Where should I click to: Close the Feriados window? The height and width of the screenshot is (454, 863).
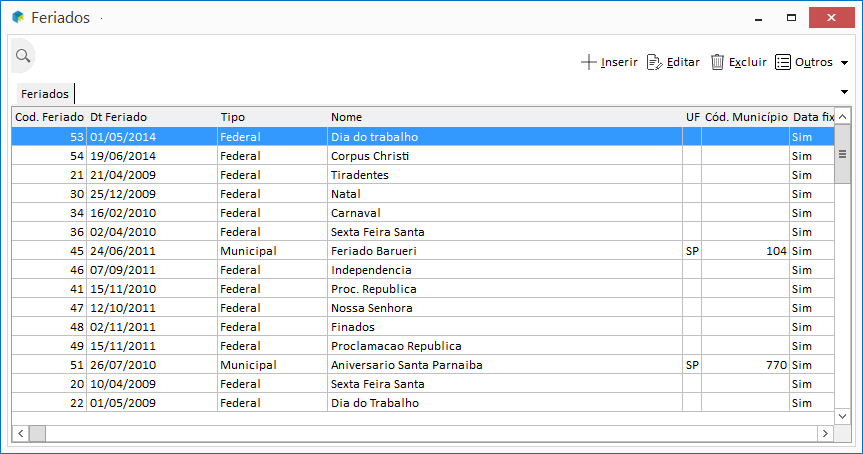[x=832, y=18]
